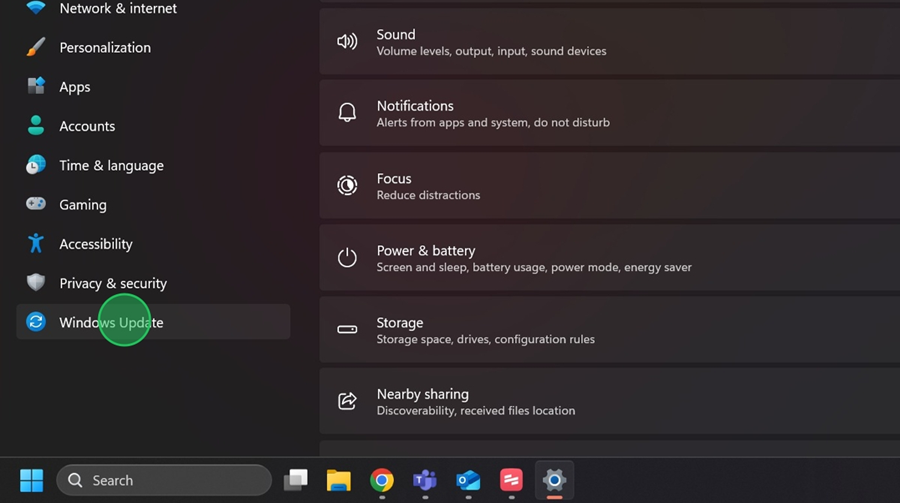Click the Storage drive icon

347,330
